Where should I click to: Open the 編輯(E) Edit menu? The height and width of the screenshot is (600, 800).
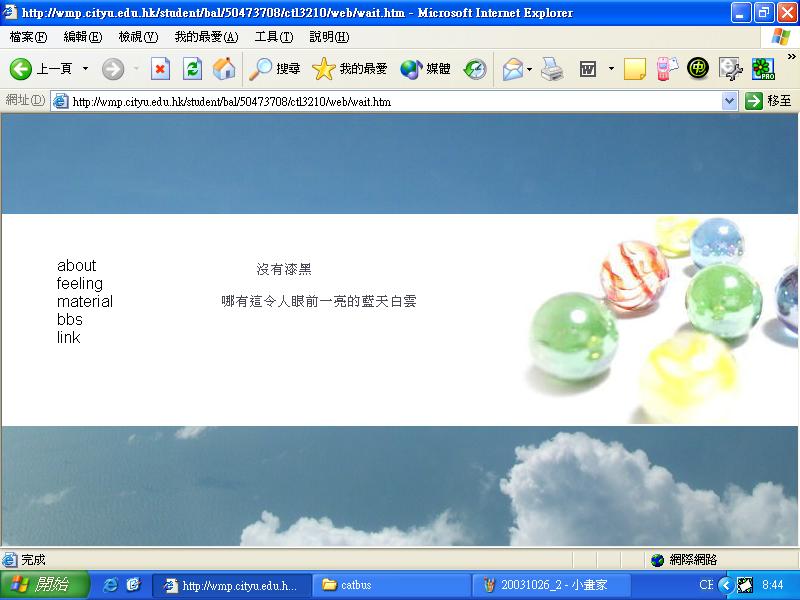coord(83,37)
